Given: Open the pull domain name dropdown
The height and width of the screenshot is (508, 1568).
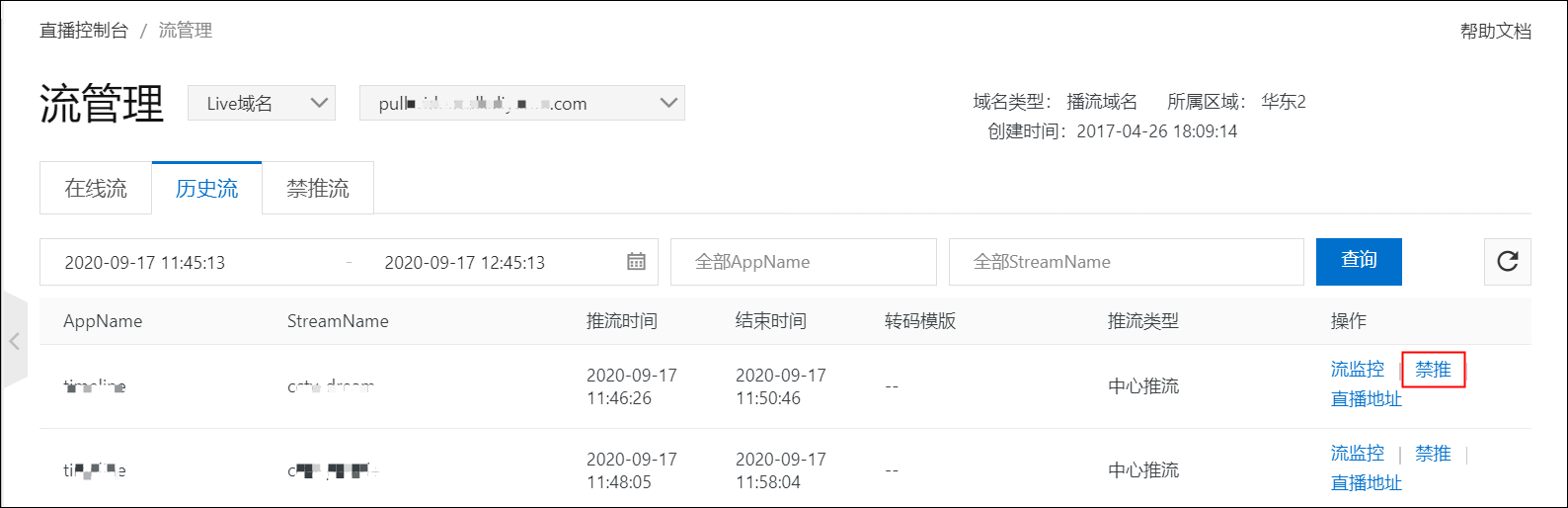Looking at the screenshot, I should pos(521,103).
